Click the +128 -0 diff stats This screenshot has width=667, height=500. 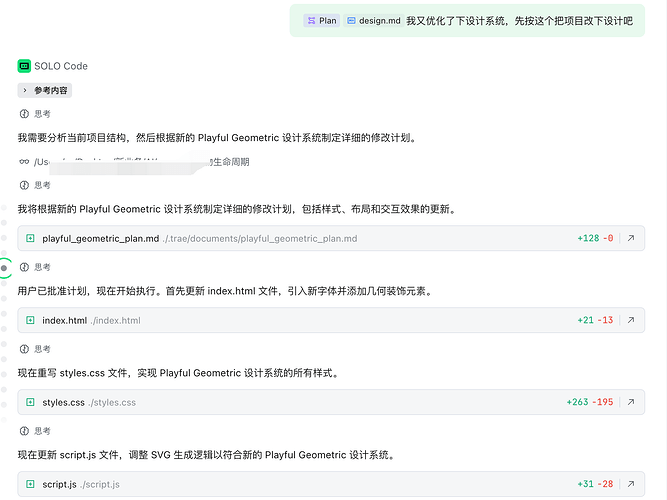pos(595,238)
